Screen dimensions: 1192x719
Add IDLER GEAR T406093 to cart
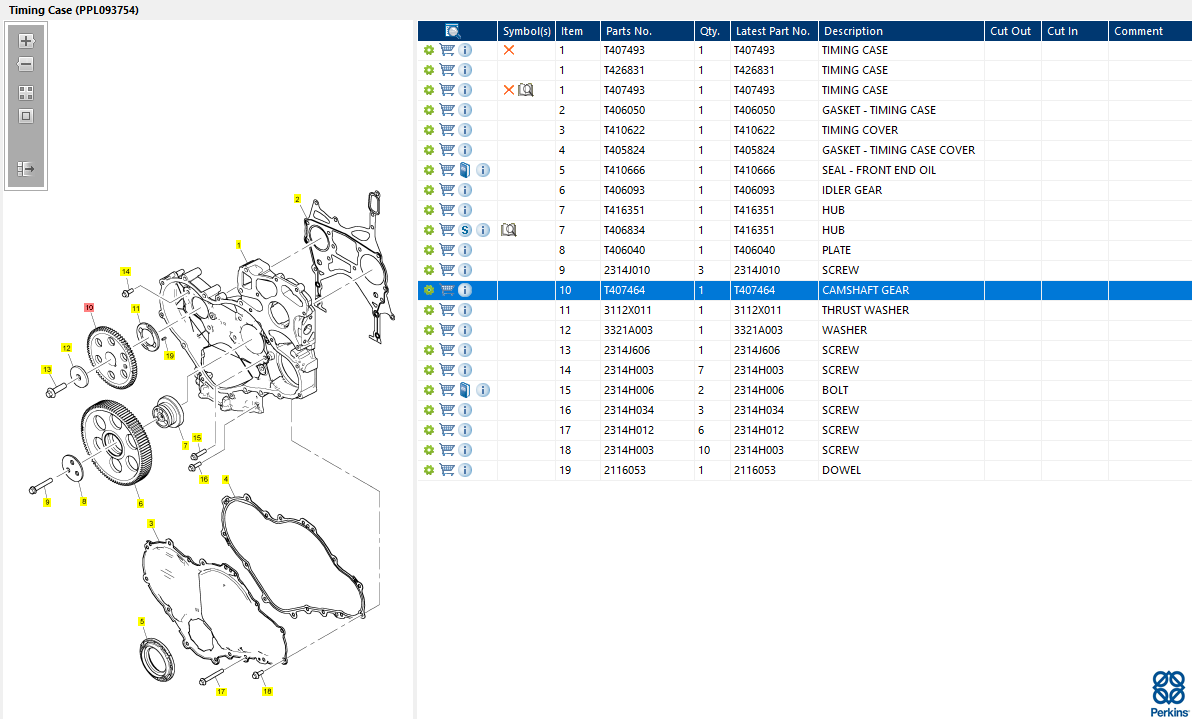447,190
